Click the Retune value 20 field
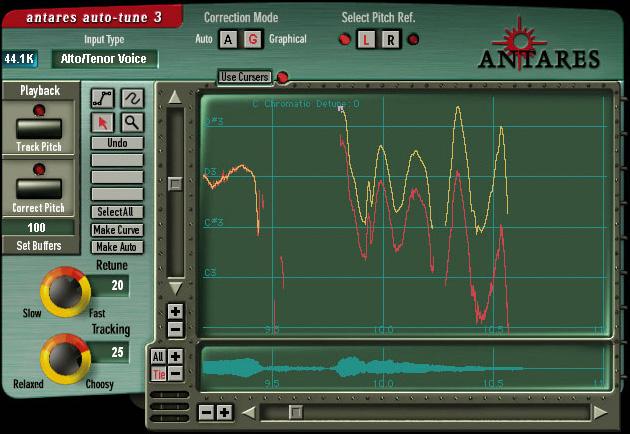The width and height of the screenshot is (630, 434). click(108, 285)
